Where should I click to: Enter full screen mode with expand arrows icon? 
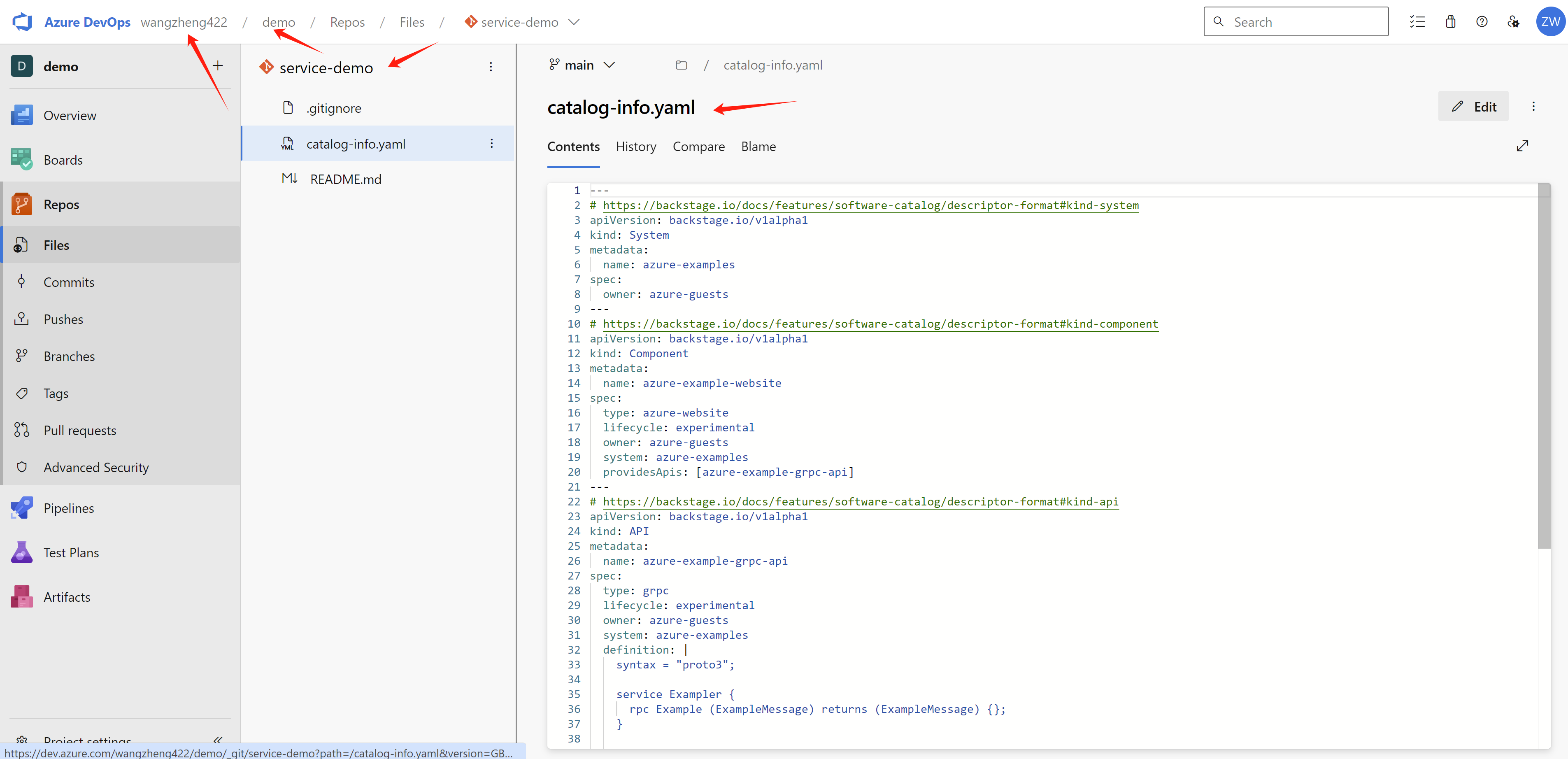1522,146
